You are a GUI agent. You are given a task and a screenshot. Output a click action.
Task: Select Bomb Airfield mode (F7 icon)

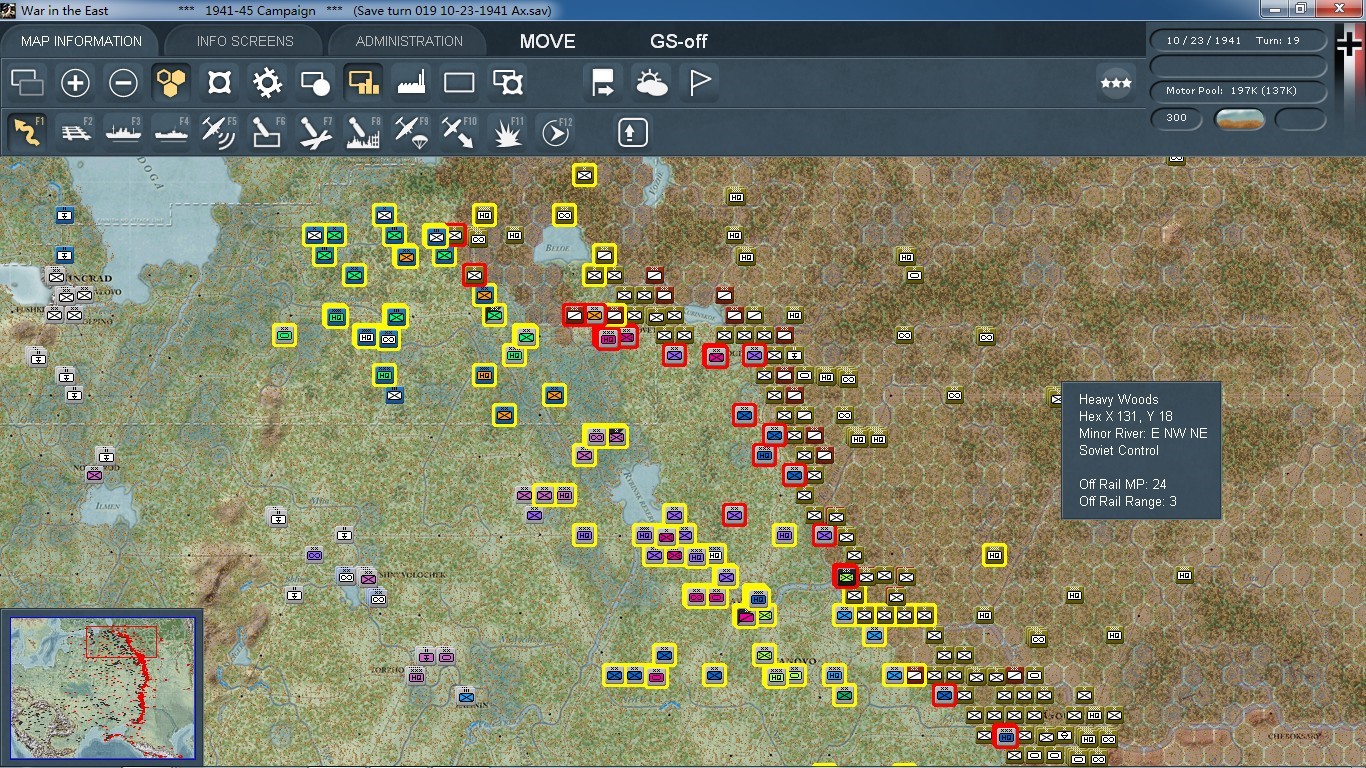point(316,132)
